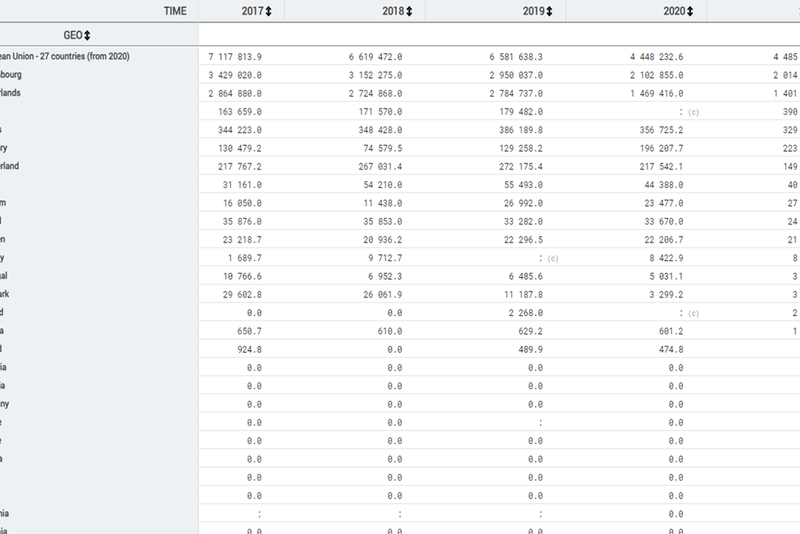The width and height of the screenshot is (800, 534).
Task: Select the 474.8 cell in 2020
Action: tap(667, 349)
